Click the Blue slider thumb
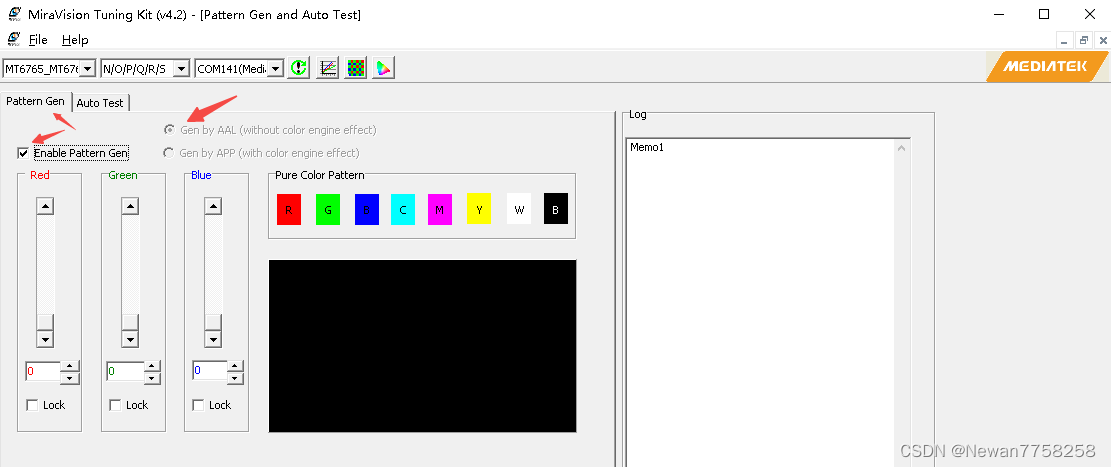This screenshot has height=467, width=1111. point(213,322)
